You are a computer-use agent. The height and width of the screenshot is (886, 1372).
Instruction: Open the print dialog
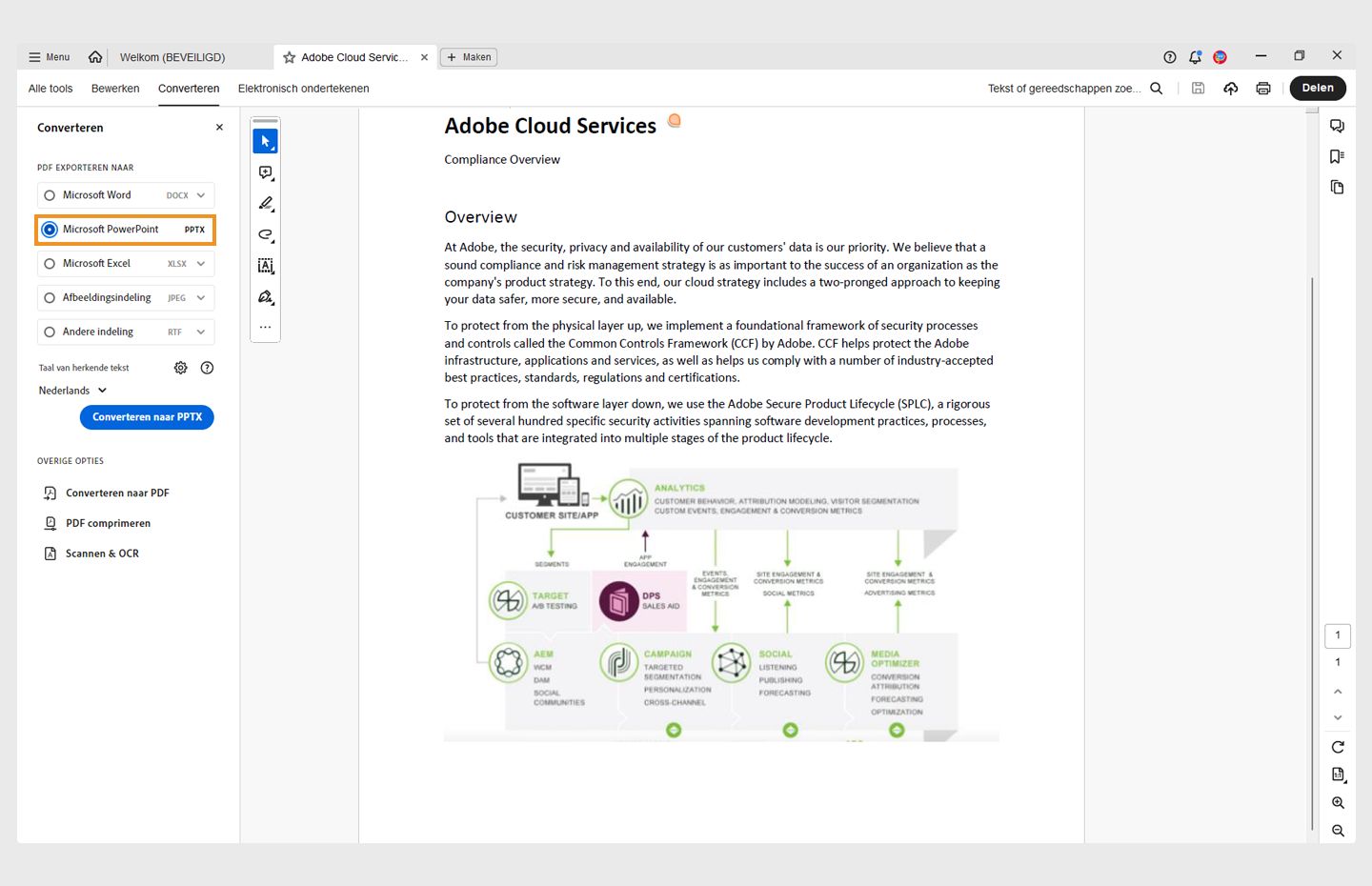click(x=1263, y=88)
